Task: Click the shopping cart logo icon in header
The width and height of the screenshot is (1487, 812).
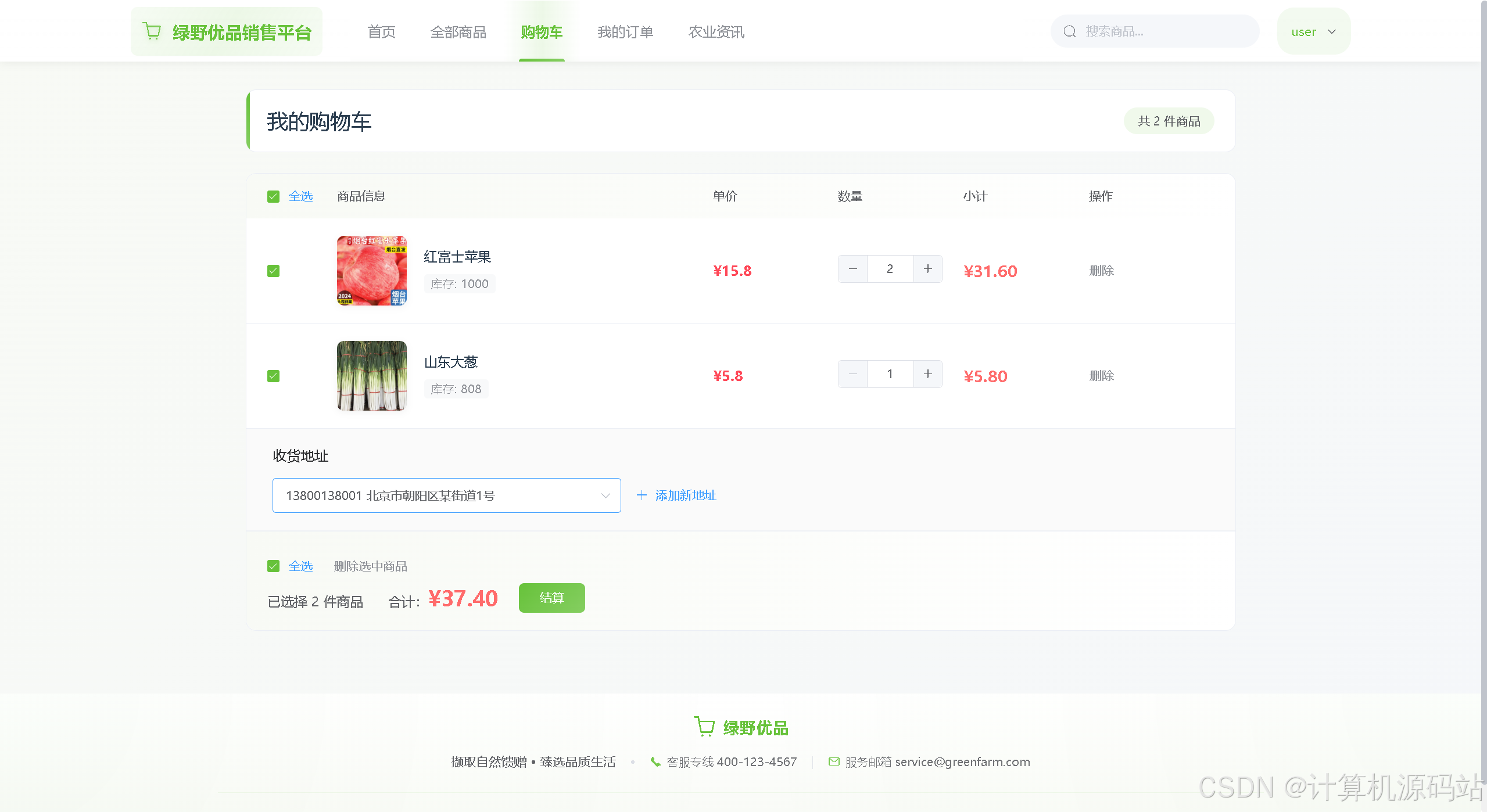Action: (x=152, y=31)
